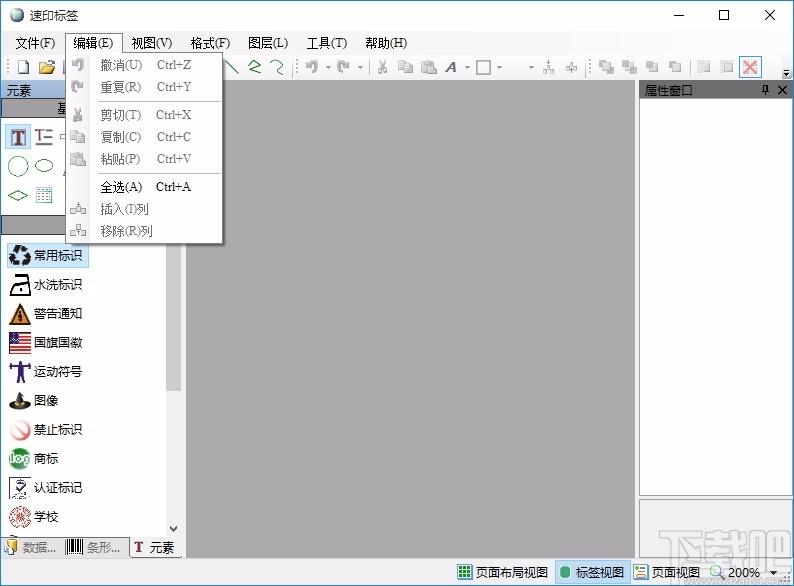Click the insert column toolbar icon
This screenshot has height=586, width=794.
548,67
